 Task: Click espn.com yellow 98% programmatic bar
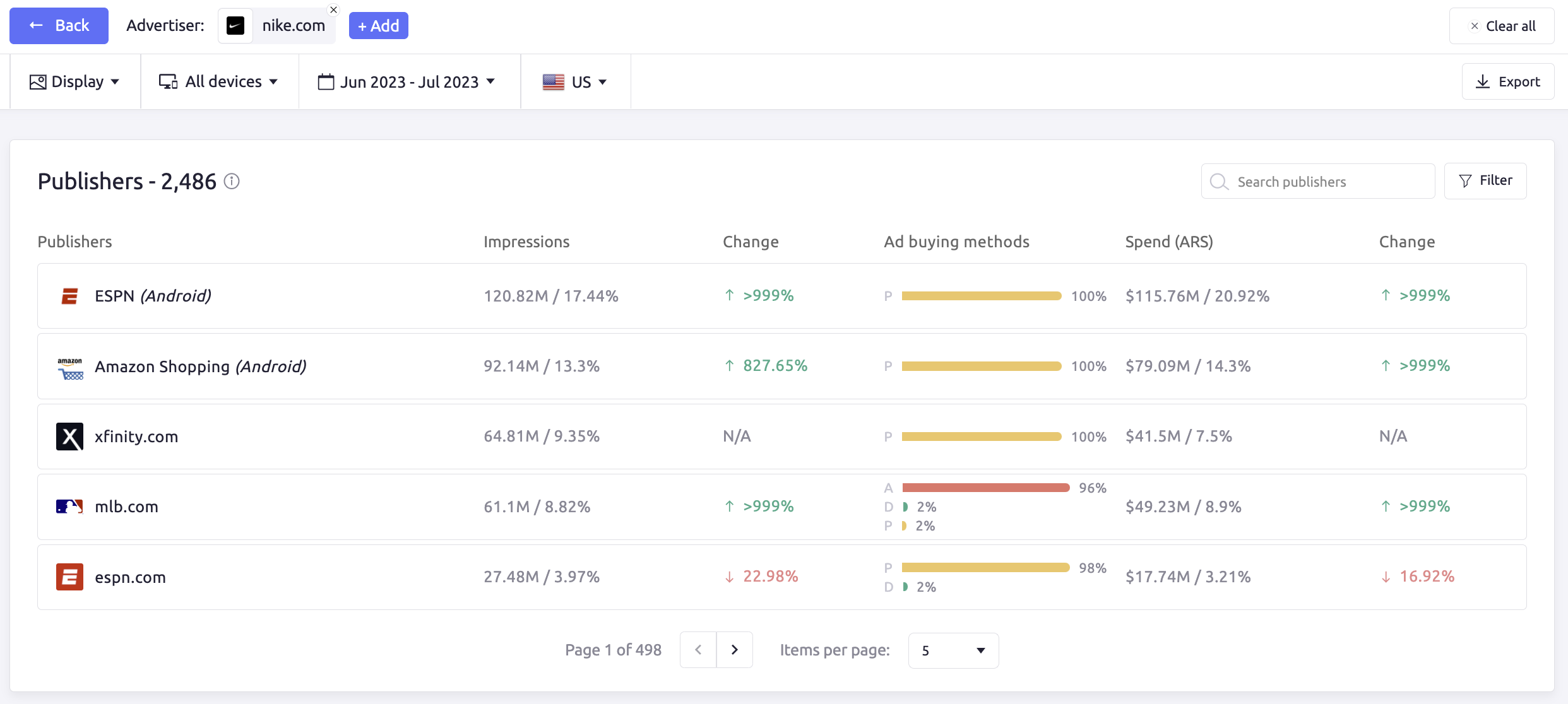[986, 568]
